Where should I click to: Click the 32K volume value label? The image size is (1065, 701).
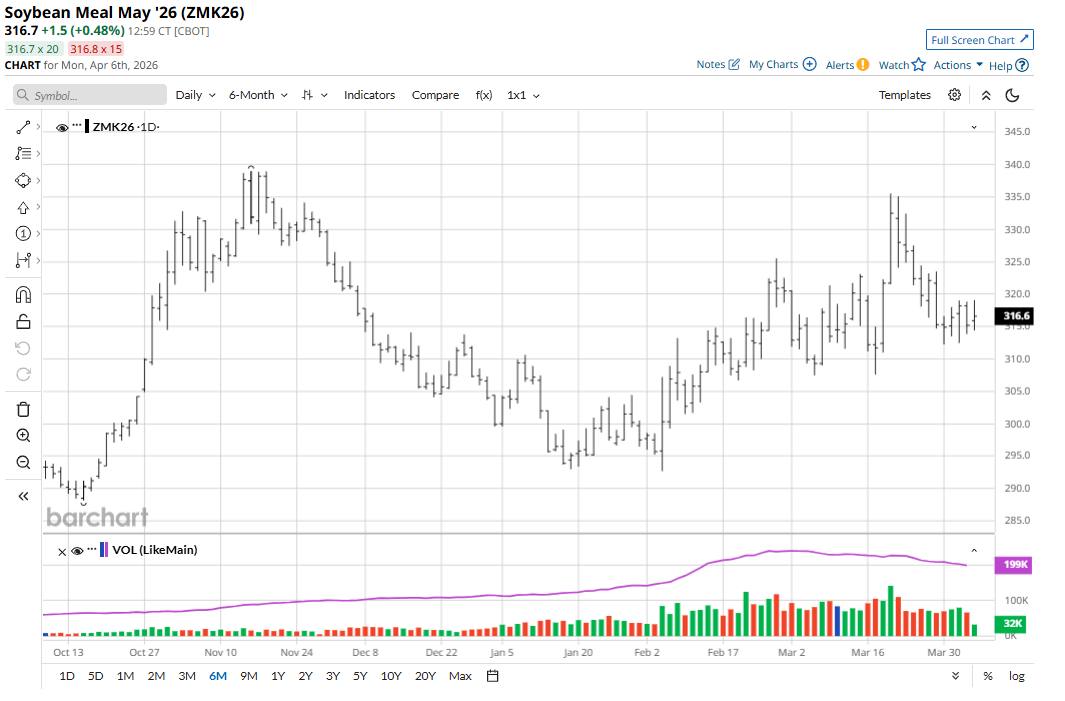click(x=1011, y=624)
